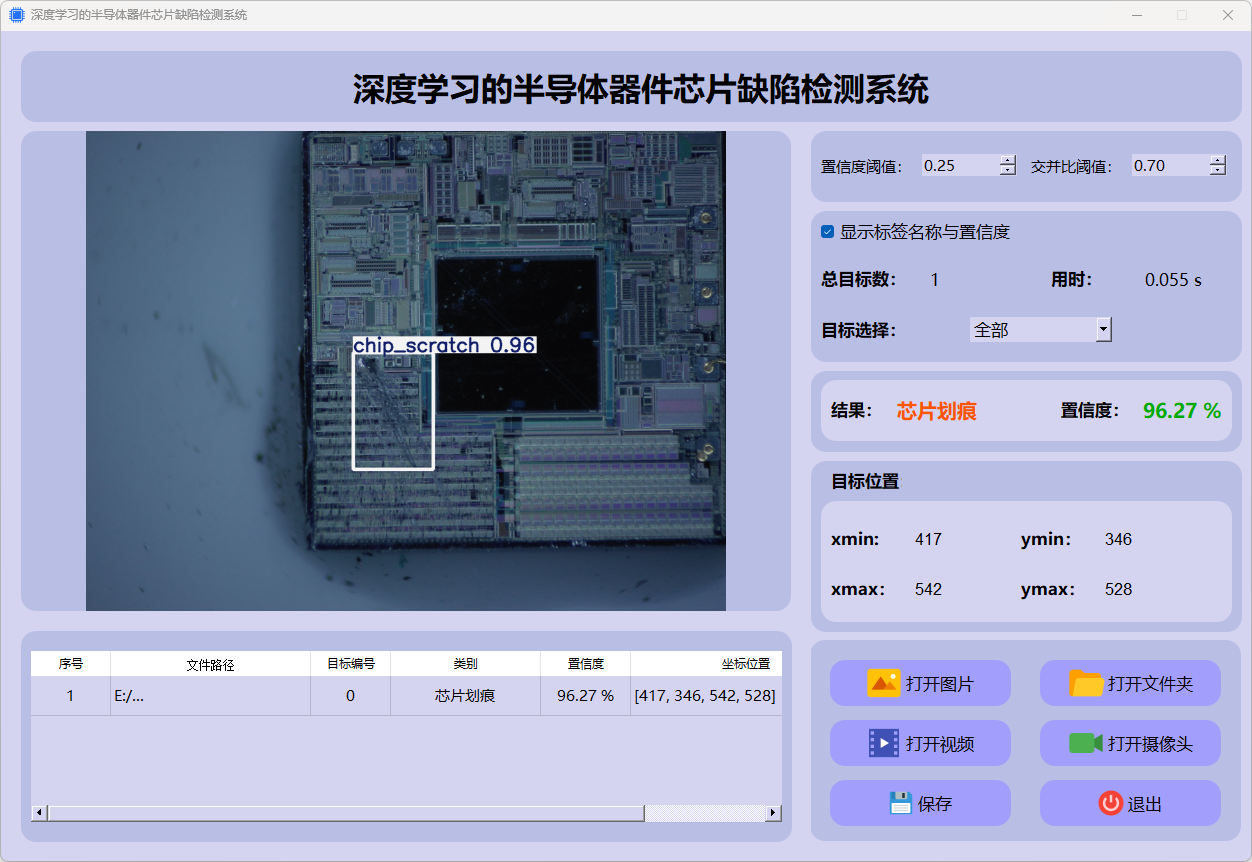Open the 目标选择 dropdown showing 全部
Image resolution: width=1252 pixels, height=862 pixels.
[x=1103, y=329]
